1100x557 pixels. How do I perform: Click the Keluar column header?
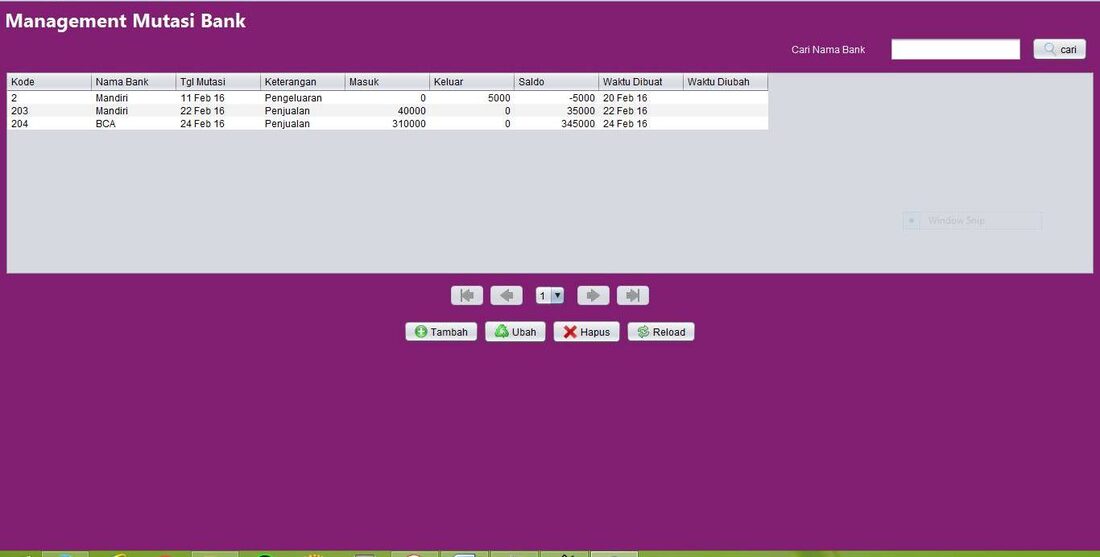472,82
